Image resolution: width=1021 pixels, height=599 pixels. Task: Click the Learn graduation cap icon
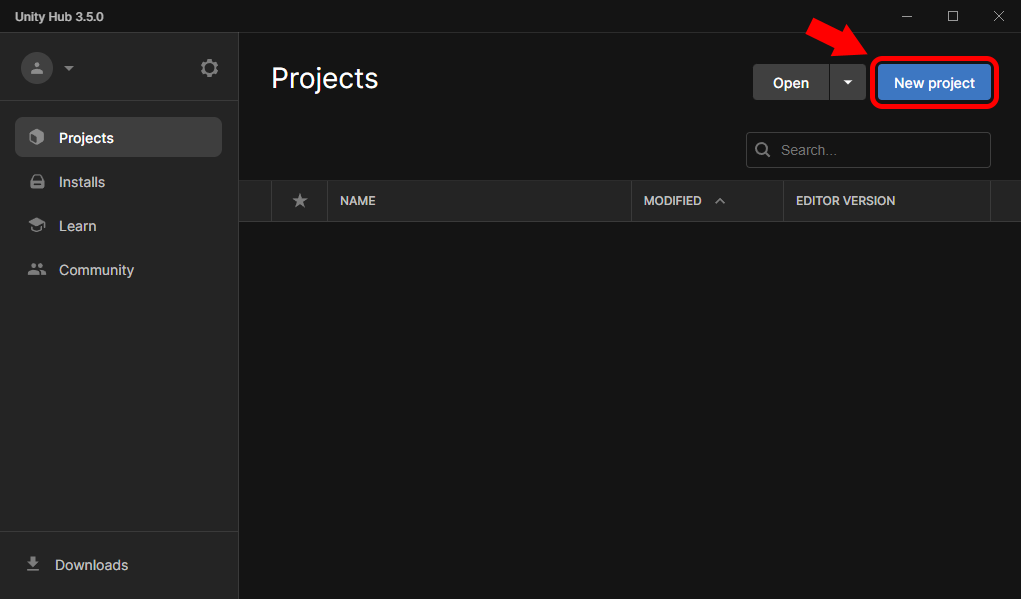(x=37, y=225)
